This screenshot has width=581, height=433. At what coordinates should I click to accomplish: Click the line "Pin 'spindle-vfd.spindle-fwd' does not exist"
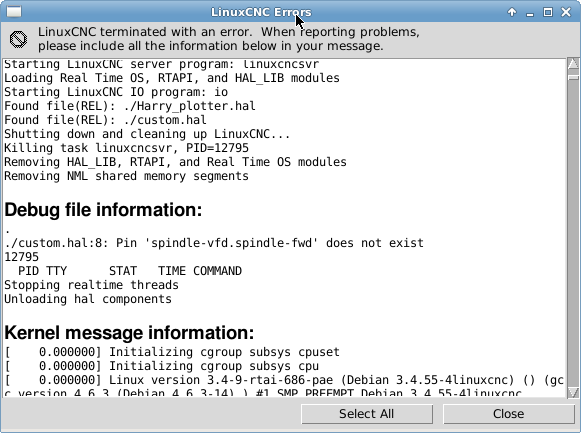[x=269, y=243]
